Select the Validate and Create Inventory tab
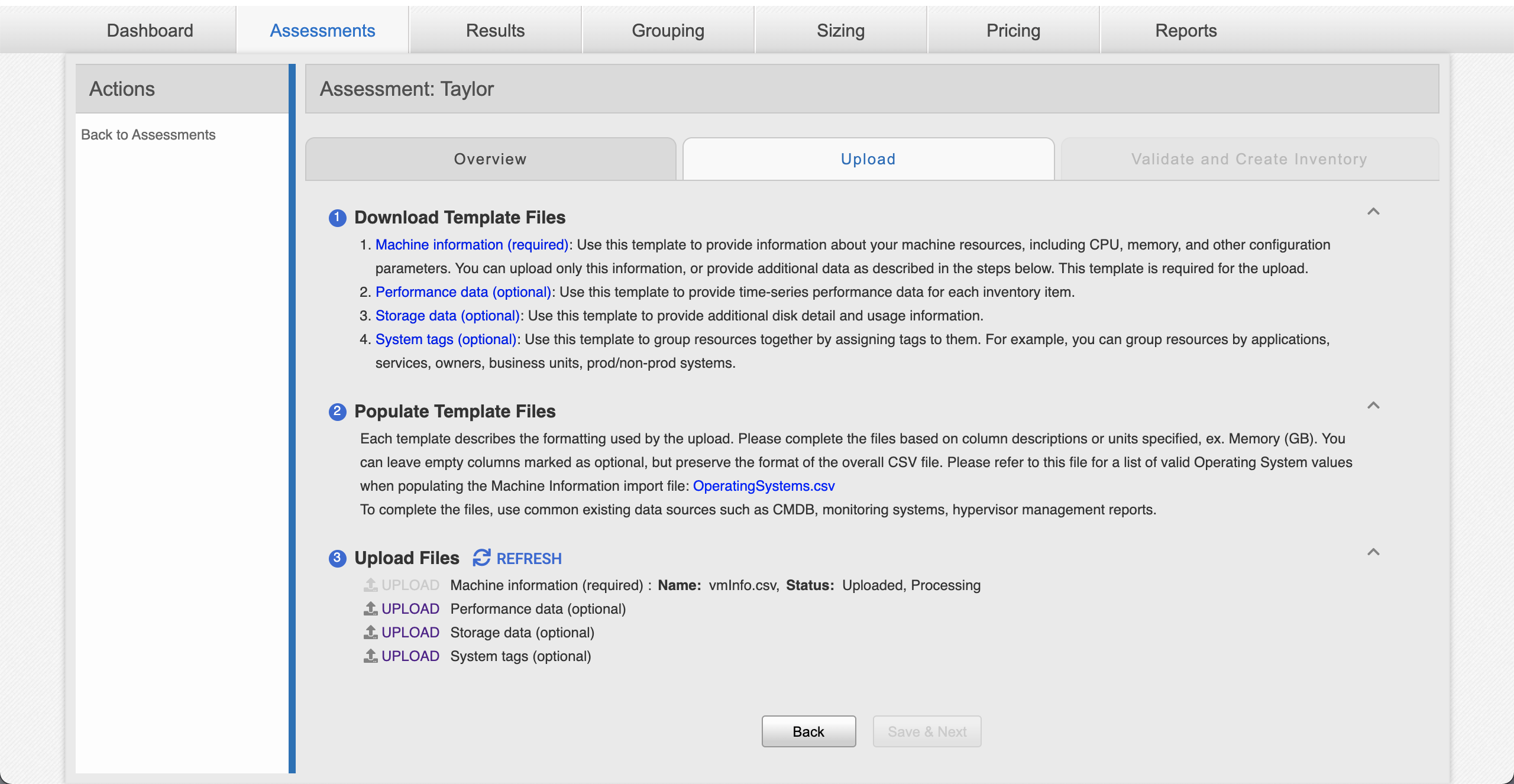1514x784 pixels. (x=1246, y=158)
